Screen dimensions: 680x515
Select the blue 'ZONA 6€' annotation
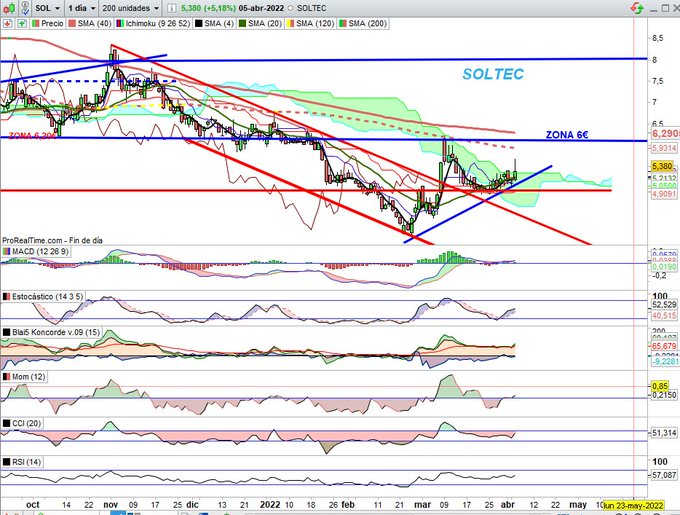click(x=567, y=135)
